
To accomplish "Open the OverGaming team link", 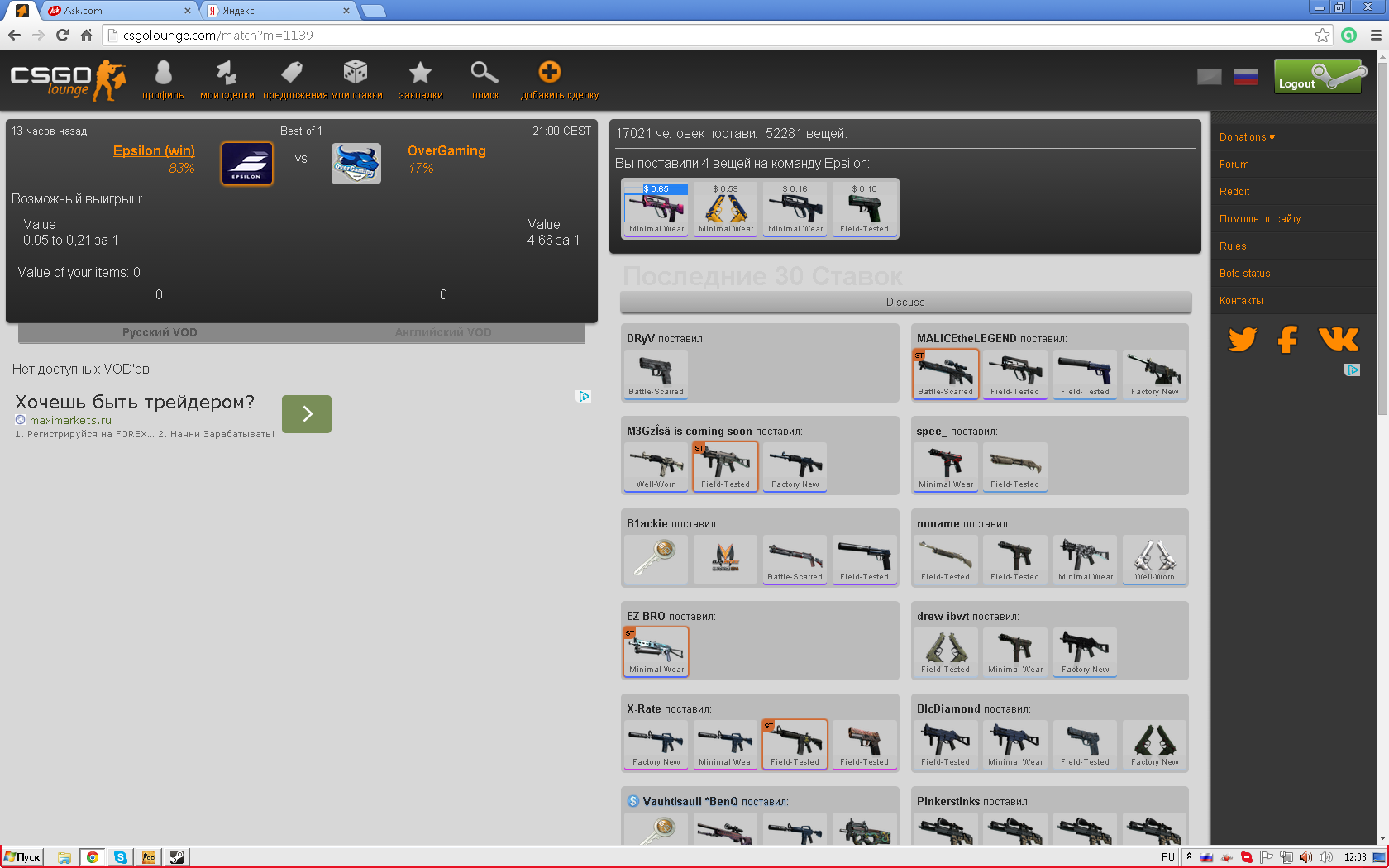I will (446, 150).
